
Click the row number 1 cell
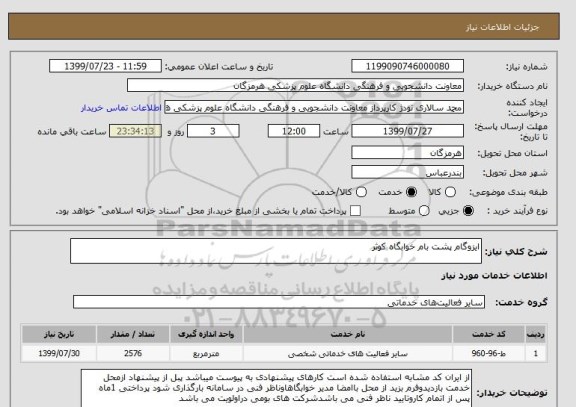coord(536,354)
